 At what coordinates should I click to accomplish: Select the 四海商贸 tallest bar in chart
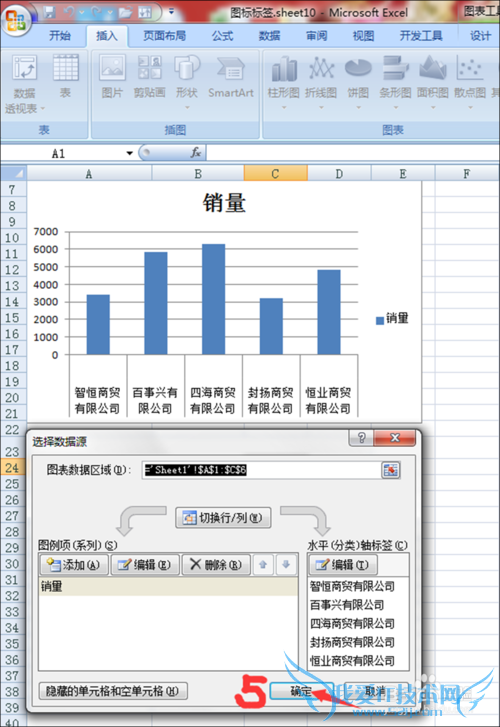click(213, 299)
